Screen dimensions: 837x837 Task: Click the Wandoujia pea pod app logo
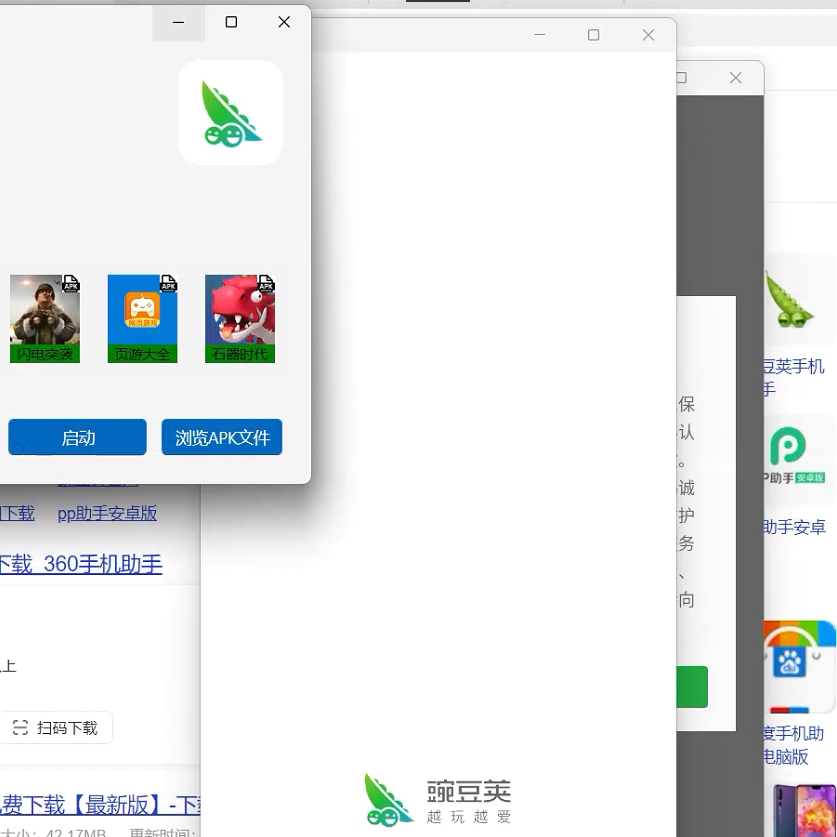231,113
